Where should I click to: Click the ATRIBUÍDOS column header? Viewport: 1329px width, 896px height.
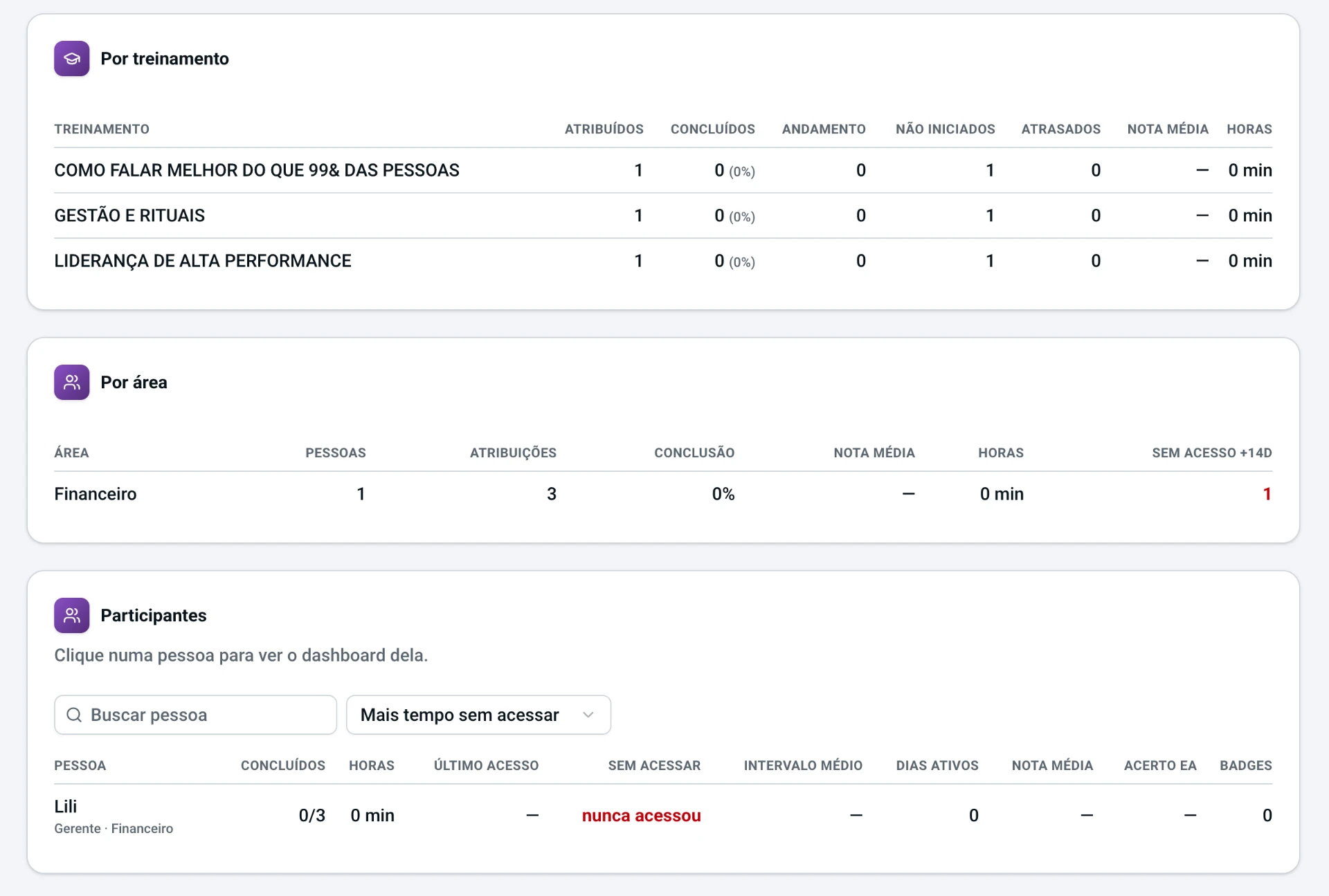604,129
